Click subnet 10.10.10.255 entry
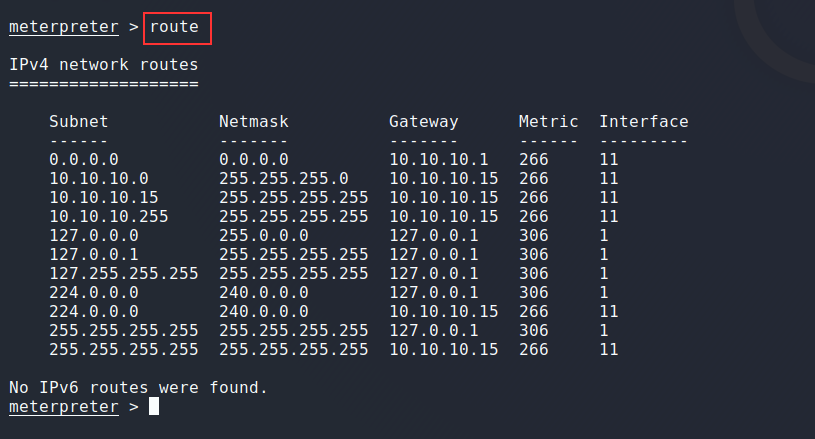 108,216
